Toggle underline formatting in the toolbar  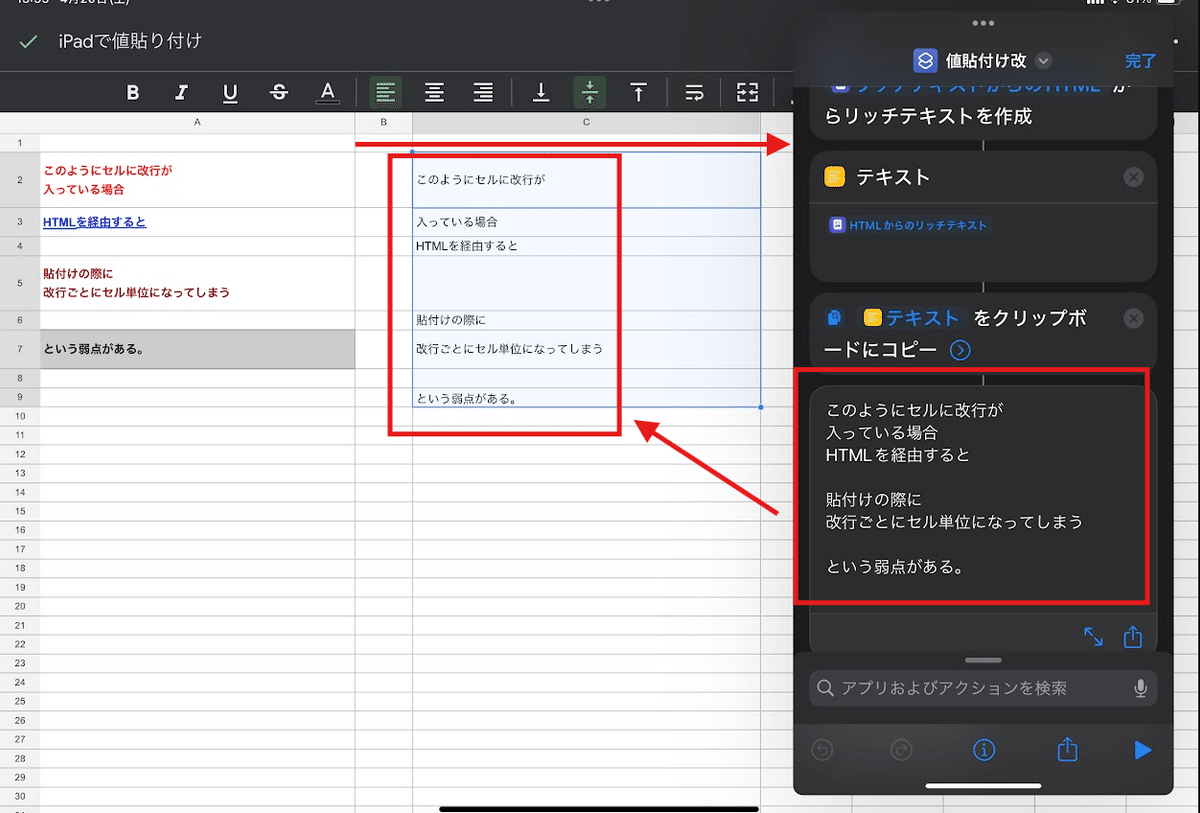point(230,93)
